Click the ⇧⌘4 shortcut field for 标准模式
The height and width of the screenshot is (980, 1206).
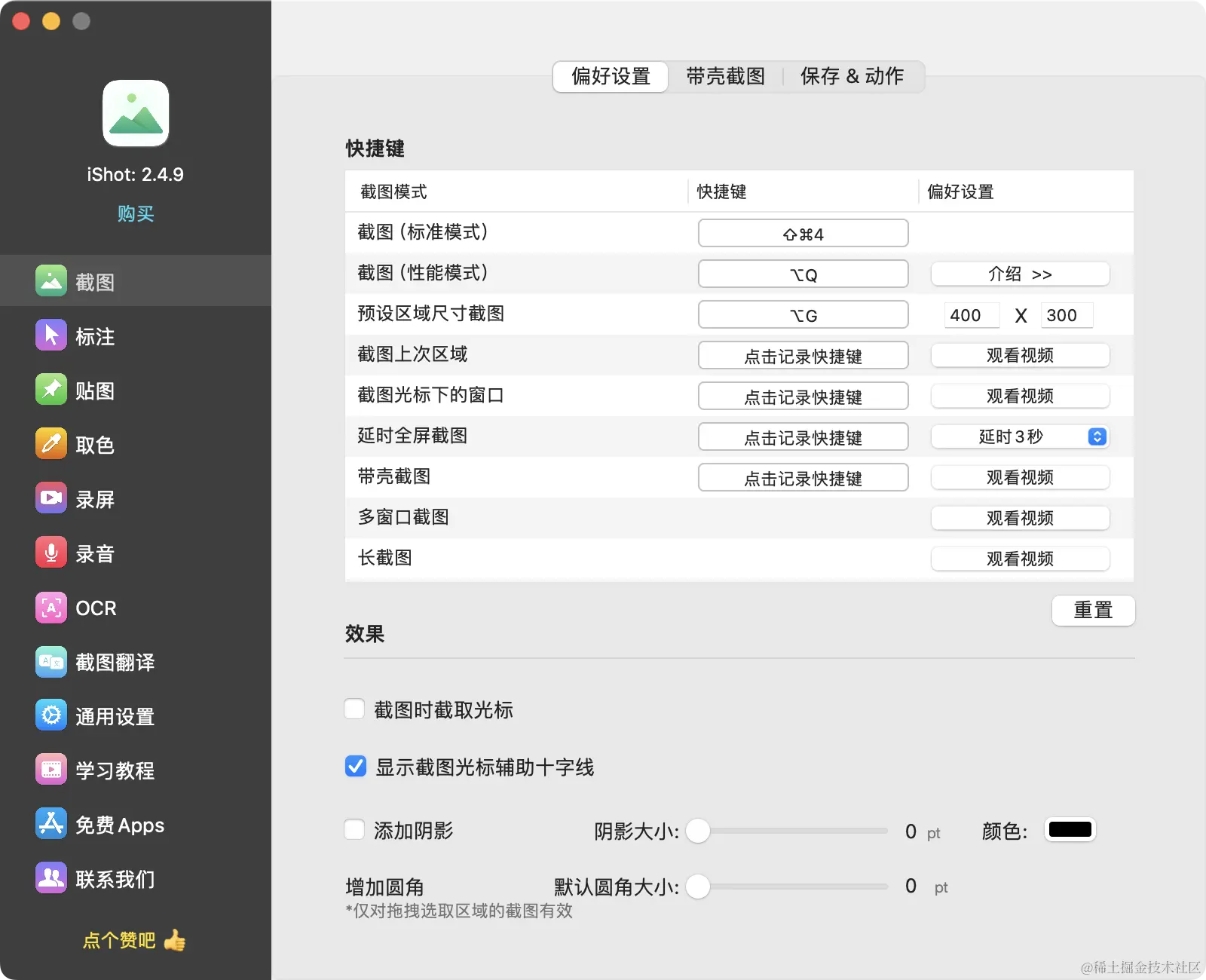click(803, 233)
